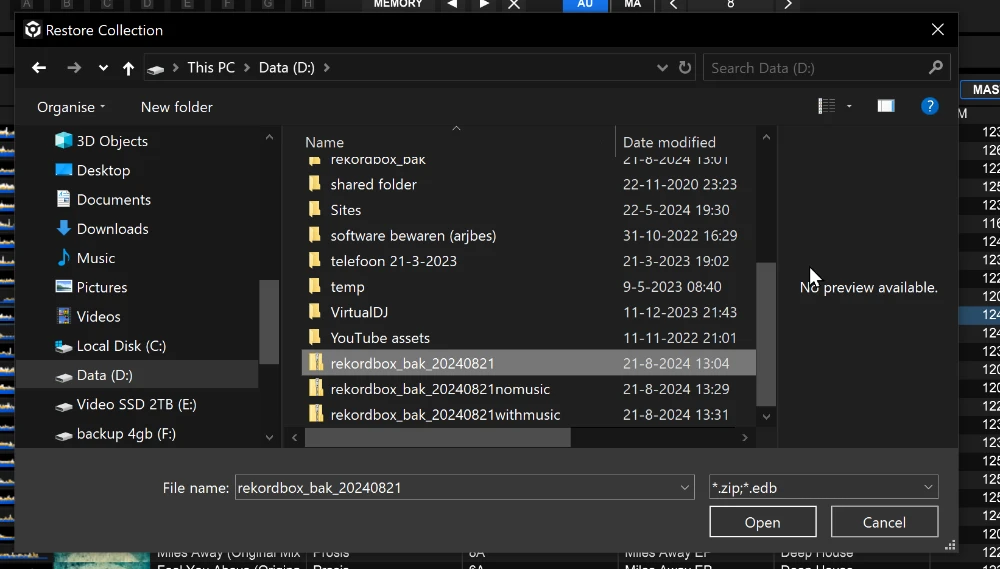Open address bar history dropdown
1000x569 pixels.
point(662,68)
